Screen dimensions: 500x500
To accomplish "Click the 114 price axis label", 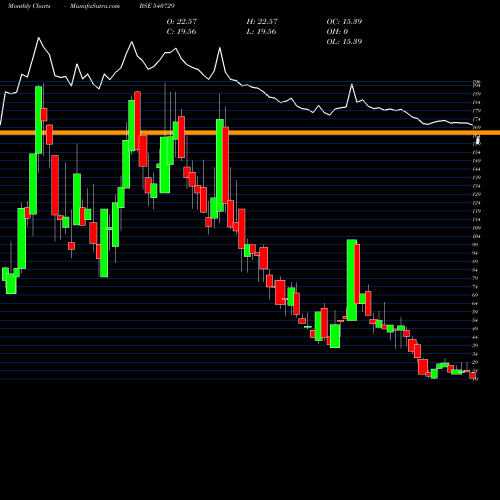I will (477, 219).
